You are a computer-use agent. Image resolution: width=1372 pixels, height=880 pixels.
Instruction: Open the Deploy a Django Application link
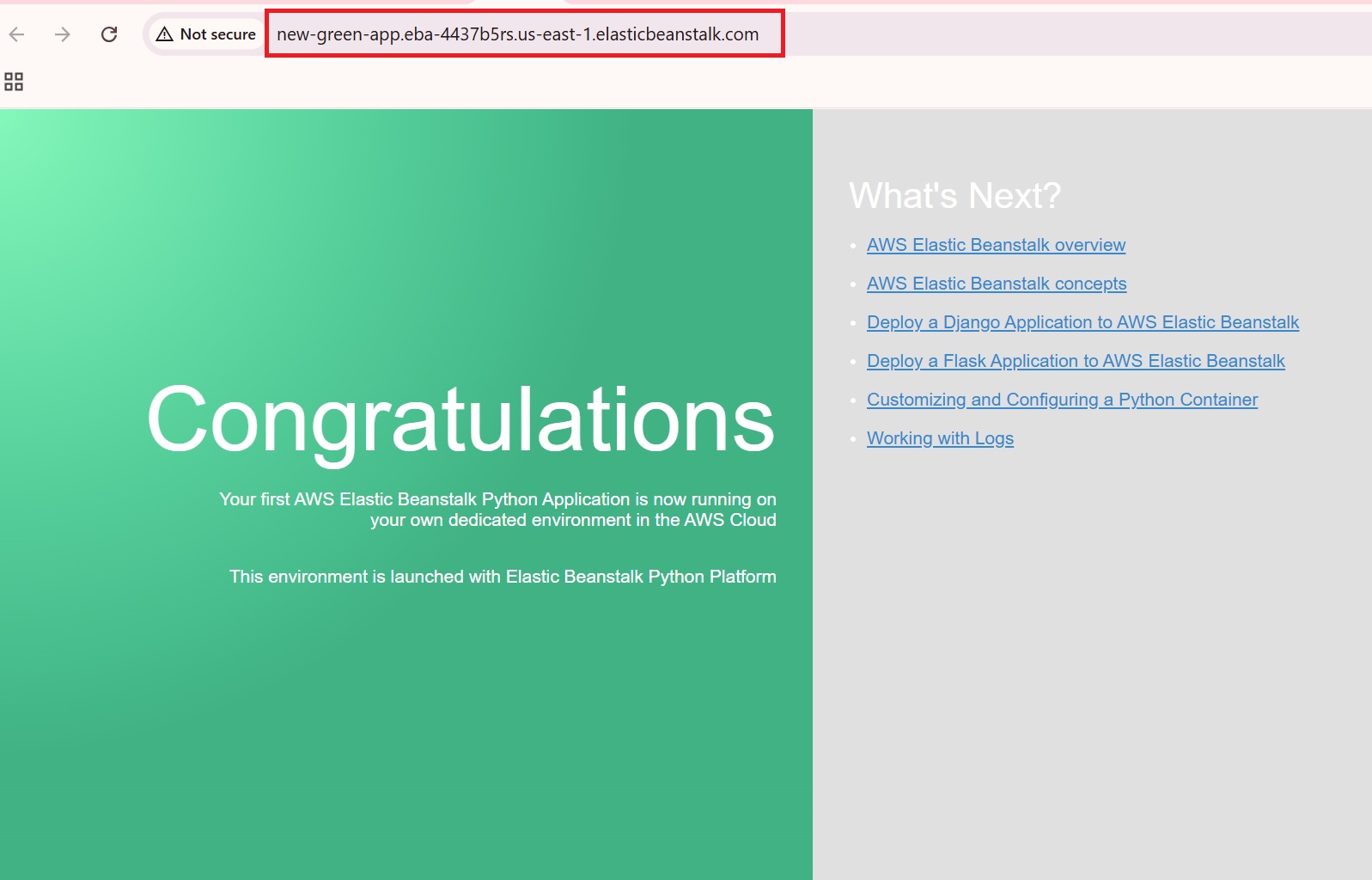point(1082,322)
